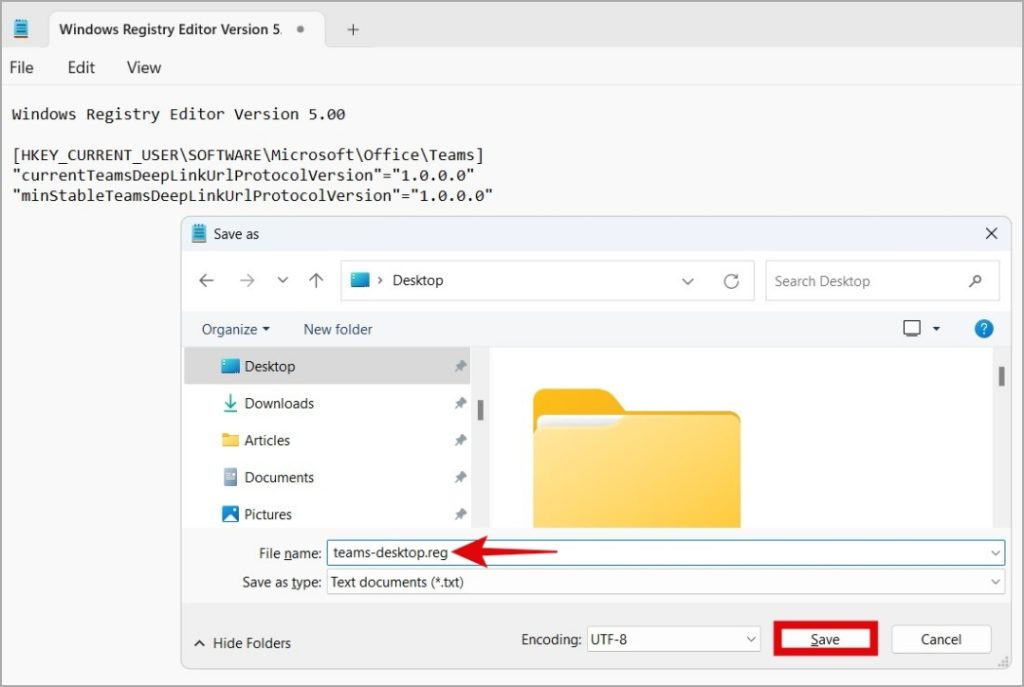Add a new Notepad tab with plus button

coord(353,29)
